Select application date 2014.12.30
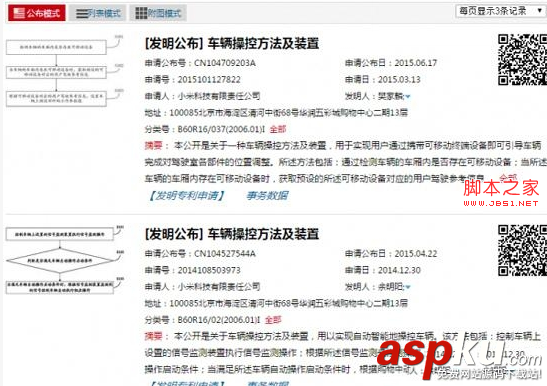 pyautogui.click(x=399, y=270)
